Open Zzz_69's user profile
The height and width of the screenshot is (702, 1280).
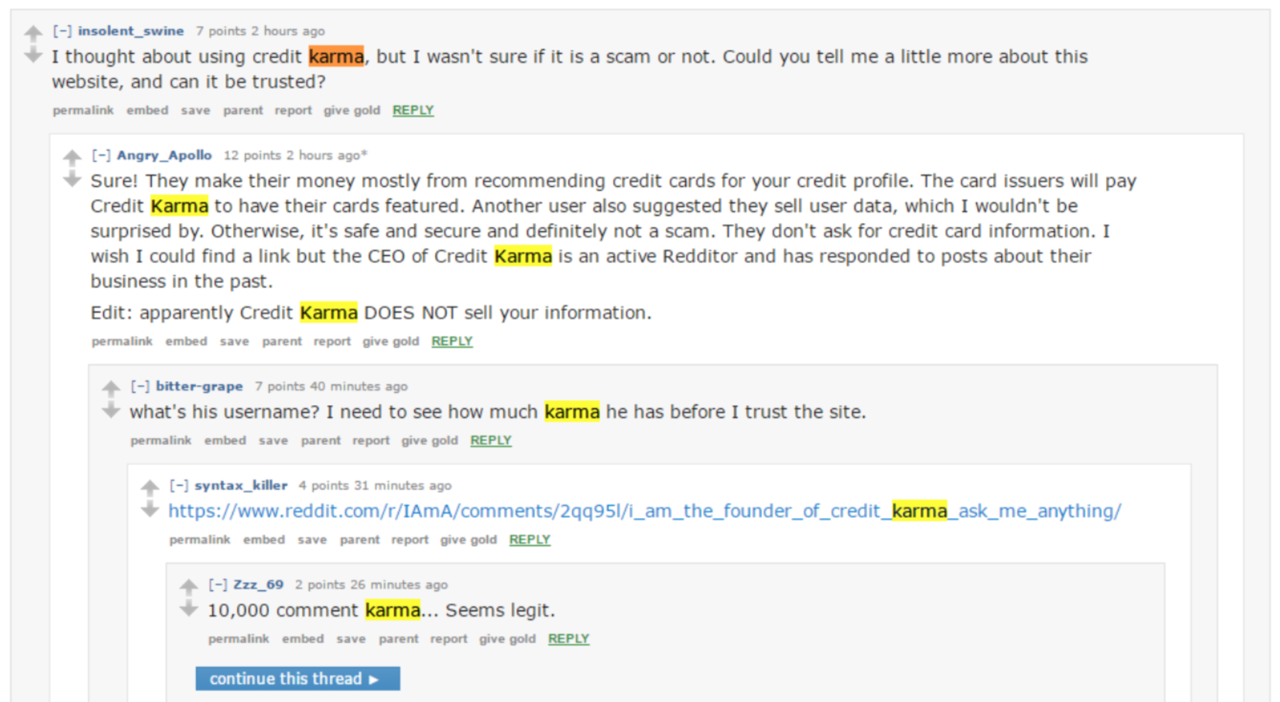pos(259,585)
